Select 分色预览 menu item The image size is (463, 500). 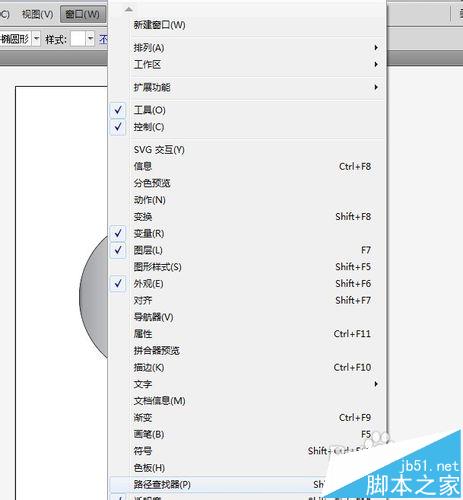247,183
